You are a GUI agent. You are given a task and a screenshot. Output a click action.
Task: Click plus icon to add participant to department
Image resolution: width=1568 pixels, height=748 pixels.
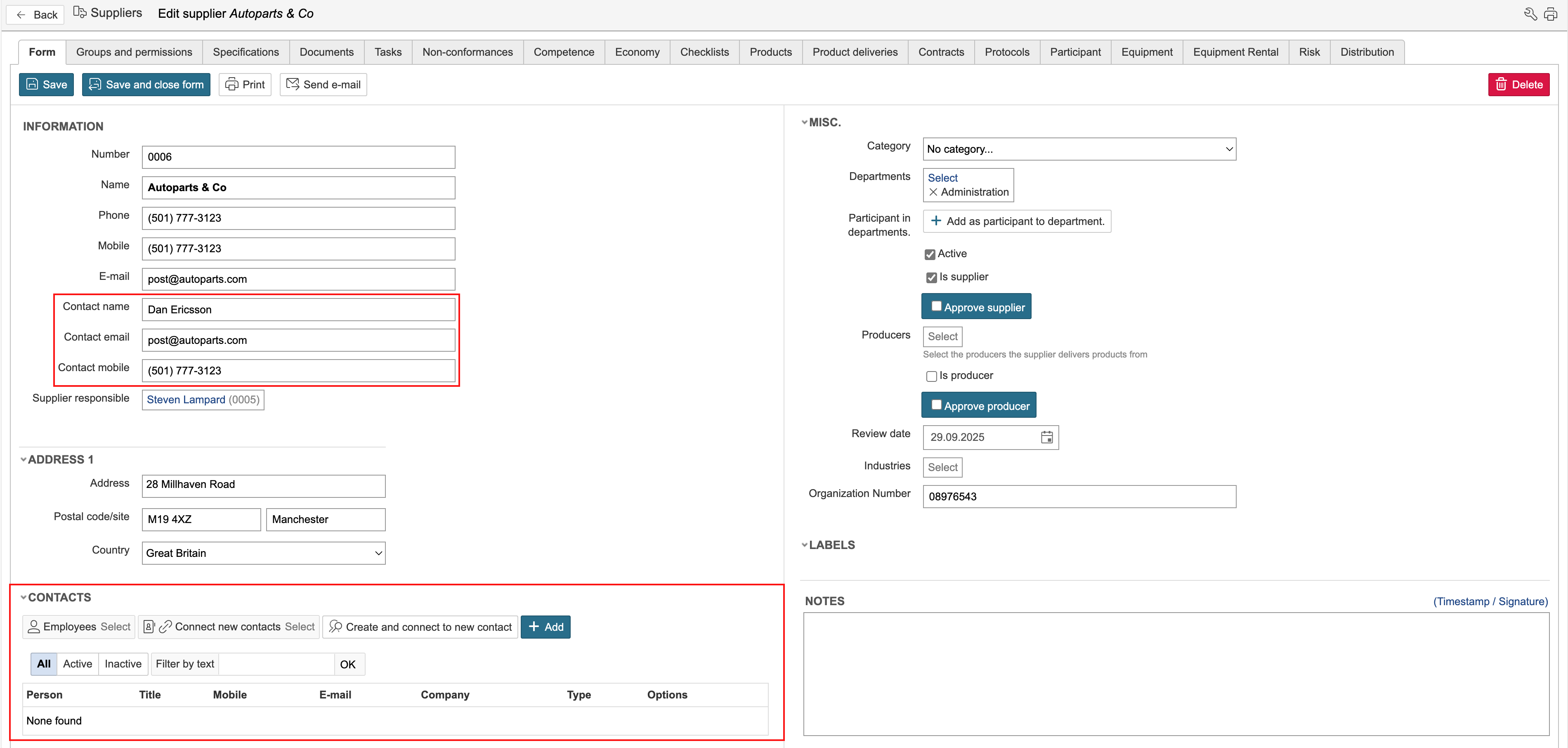(x=936, y=221)
